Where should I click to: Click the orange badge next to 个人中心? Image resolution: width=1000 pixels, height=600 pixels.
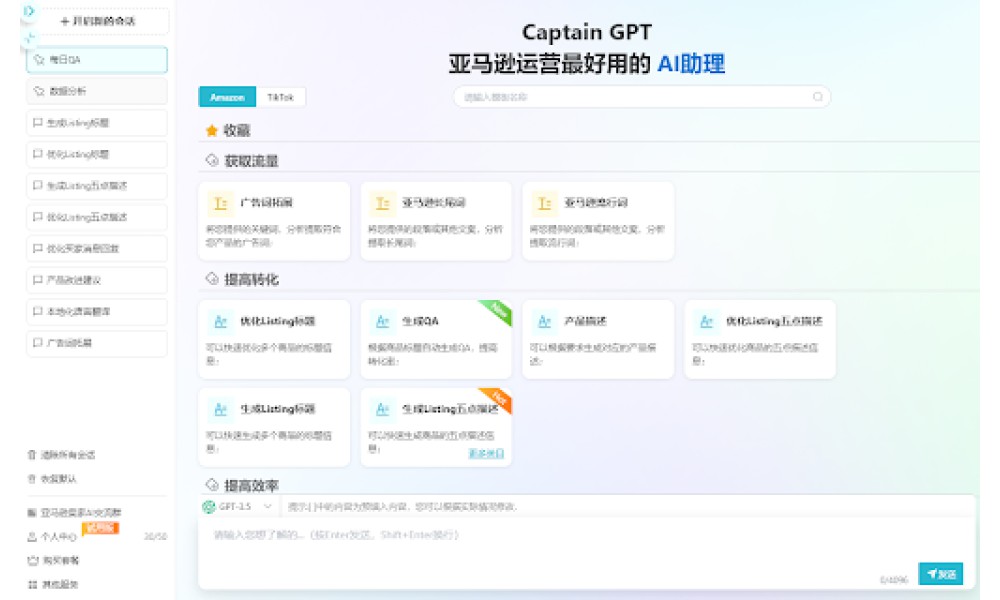click(101, 529)
